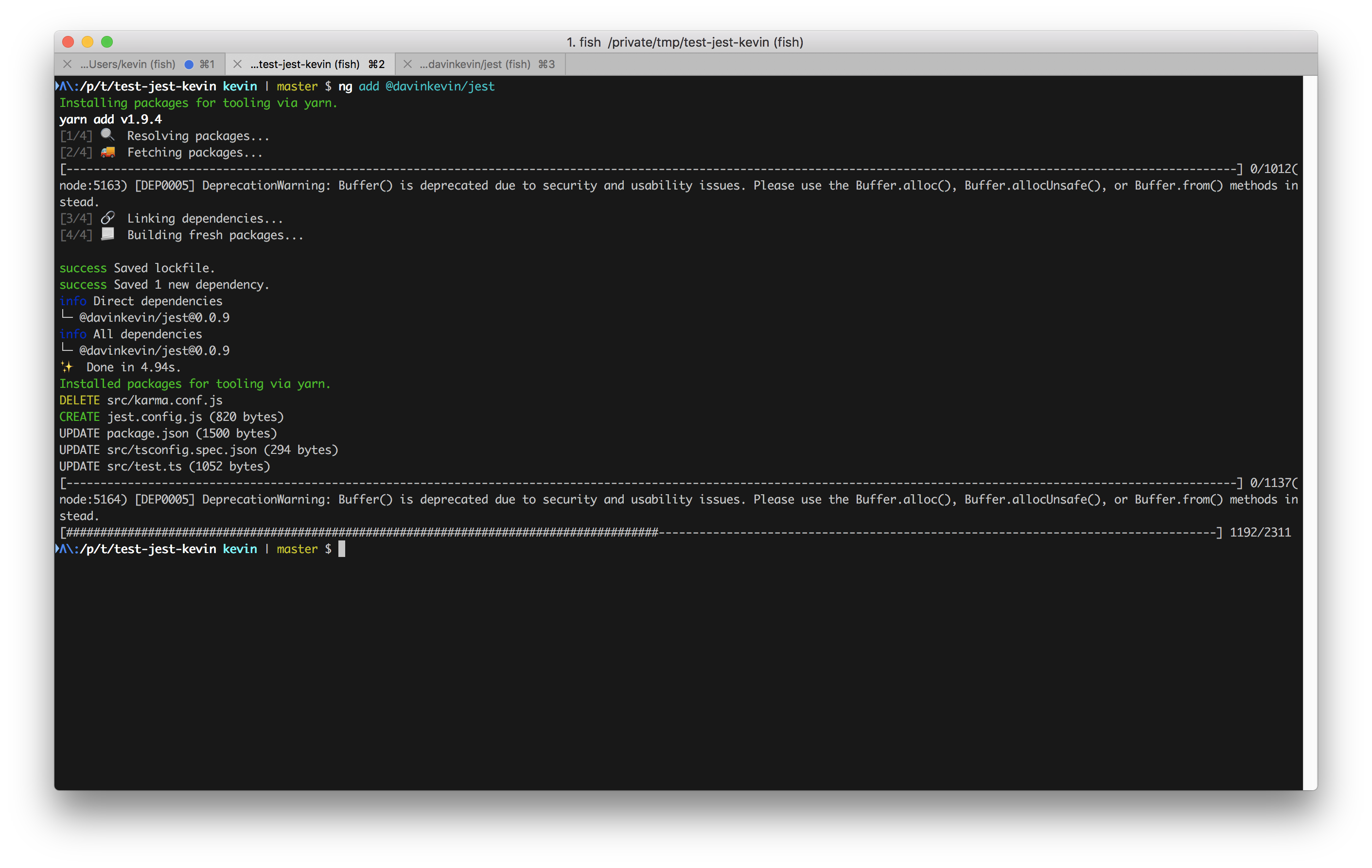Click the block cursor at the prompt
The width and height of the screenshot is (1372, 868).
[x=342, y=549]
